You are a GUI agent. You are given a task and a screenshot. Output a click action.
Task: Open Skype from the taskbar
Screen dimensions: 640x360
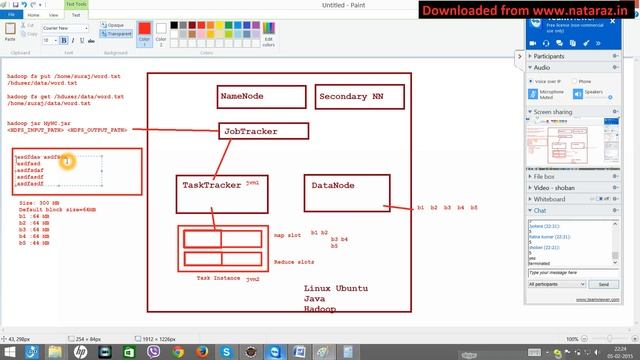click(226, 351)
